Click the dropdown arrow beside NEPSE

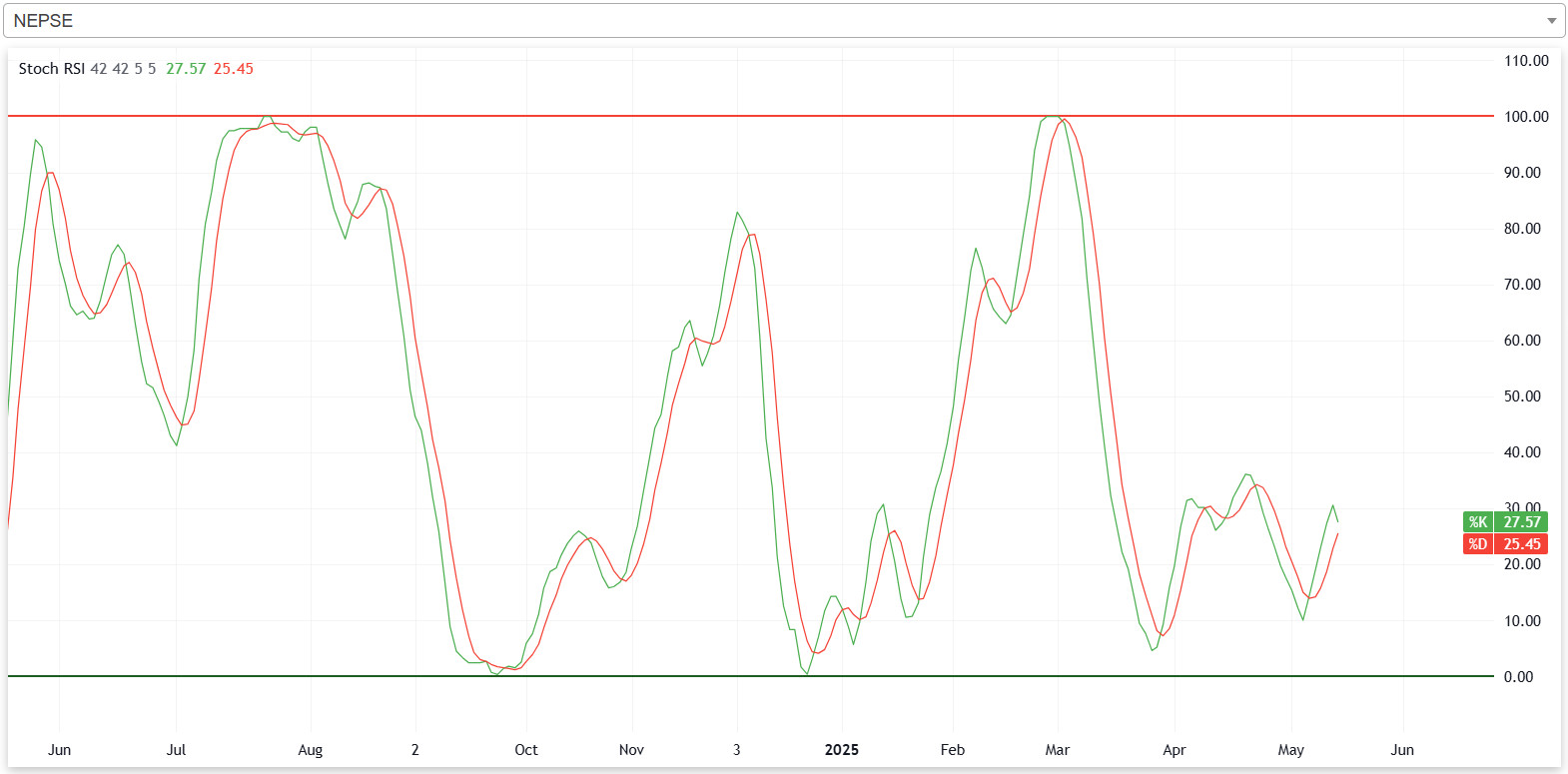pyautogui.click(x=1551, y=21)
